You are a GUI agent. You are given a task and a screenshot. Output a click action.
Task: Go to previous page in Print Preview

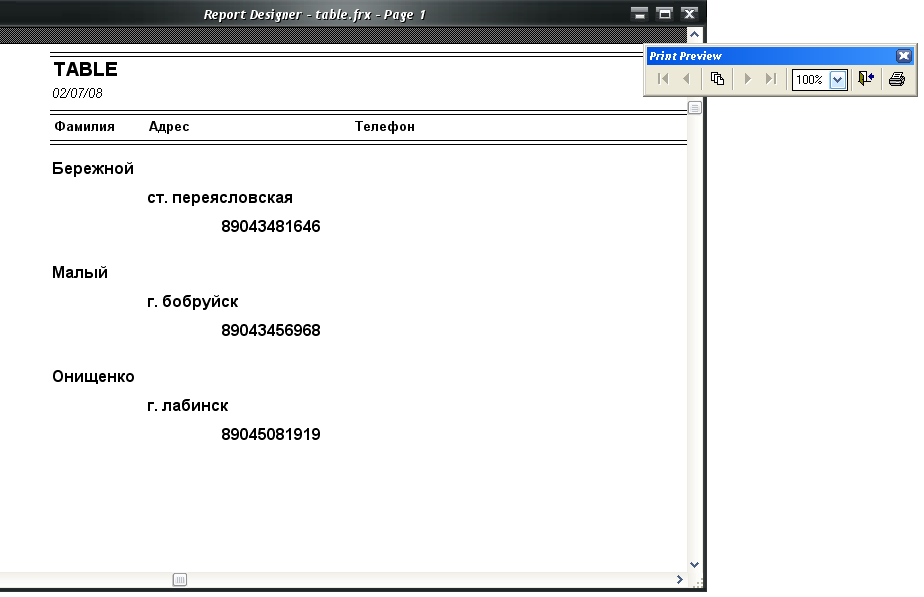point(687,79)
